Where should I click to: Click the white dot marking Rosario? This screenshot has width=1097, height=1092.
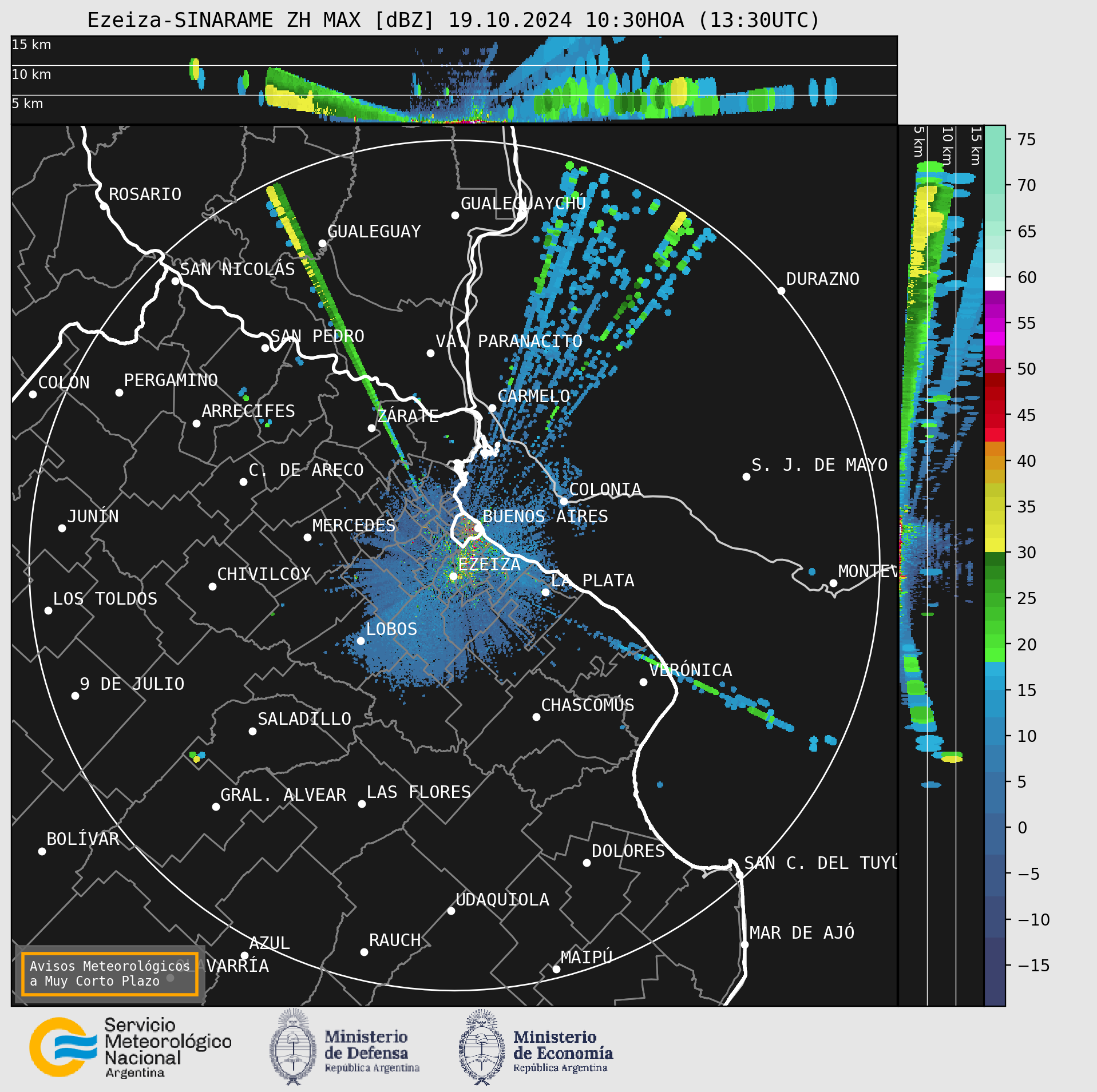tap(104, 206)
